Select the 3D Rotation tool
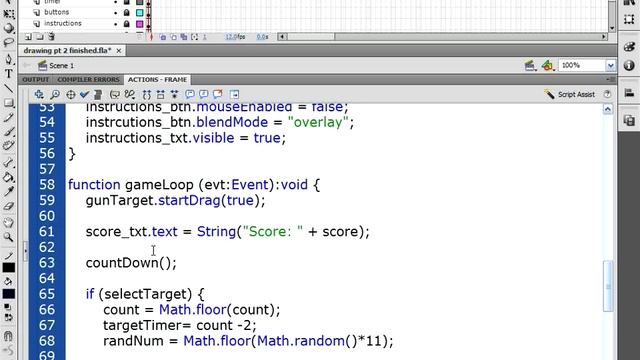This screenshot has height=360, width=640. 9,29
